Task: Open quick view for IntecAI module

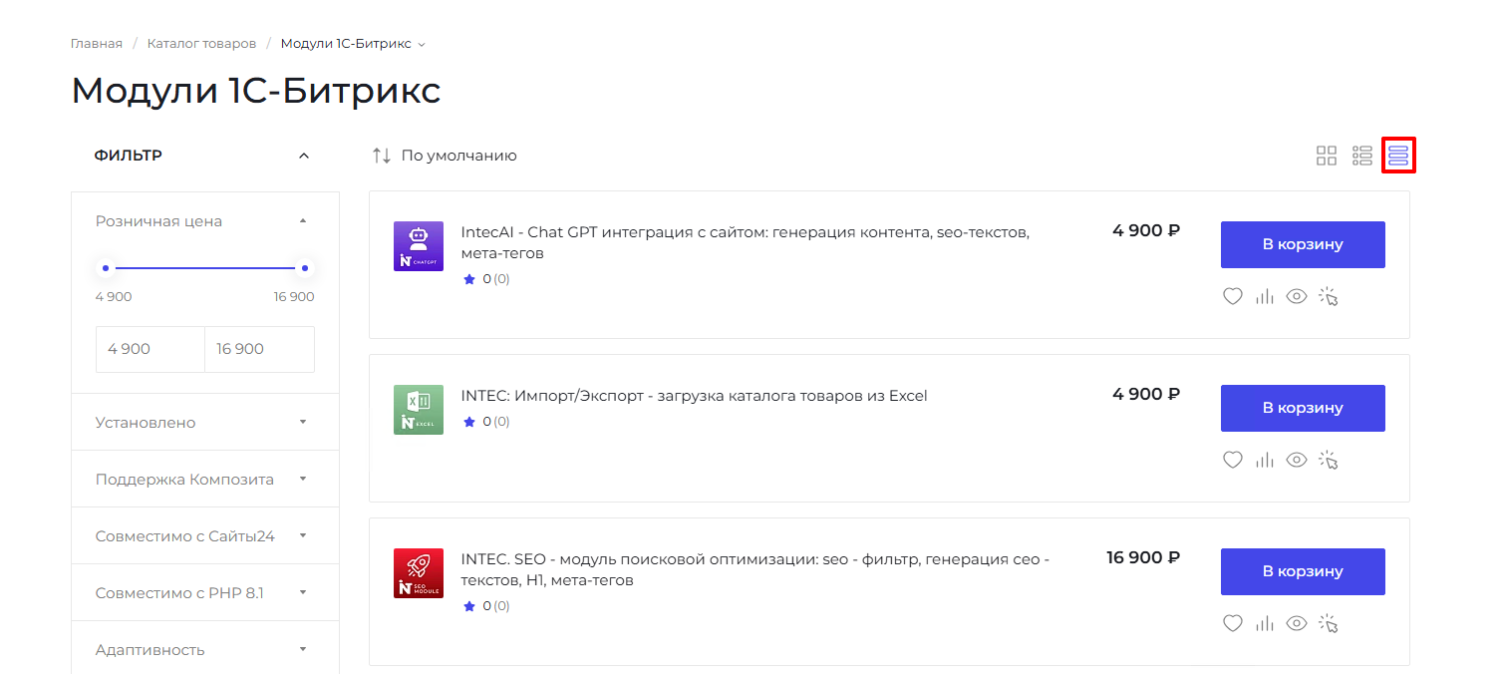Action: tap(1296, 297)
